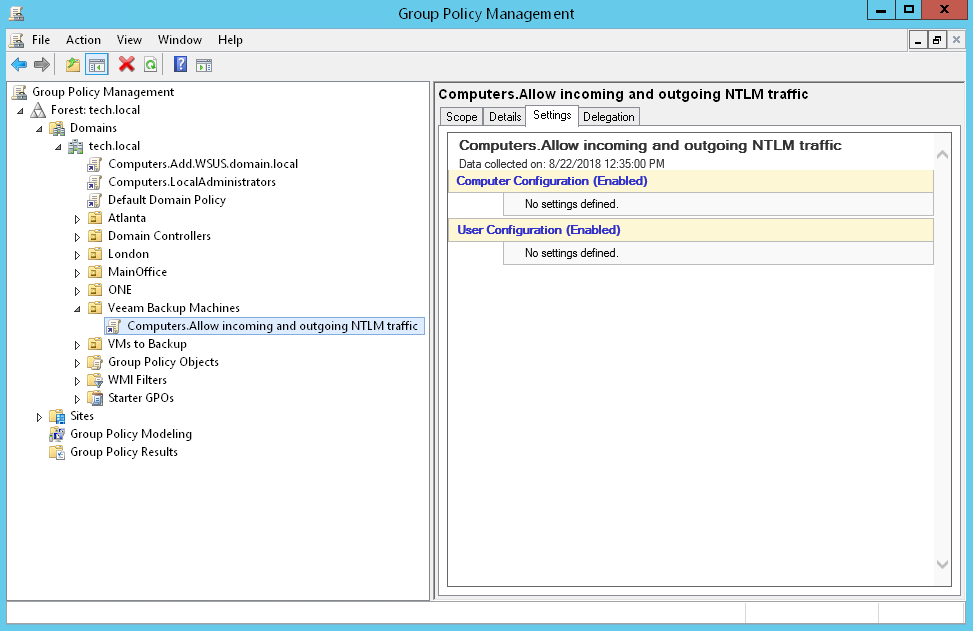Click the green Refresh icon
The width and height of the screenshot is (973, 631).
(x=150, y=65)
